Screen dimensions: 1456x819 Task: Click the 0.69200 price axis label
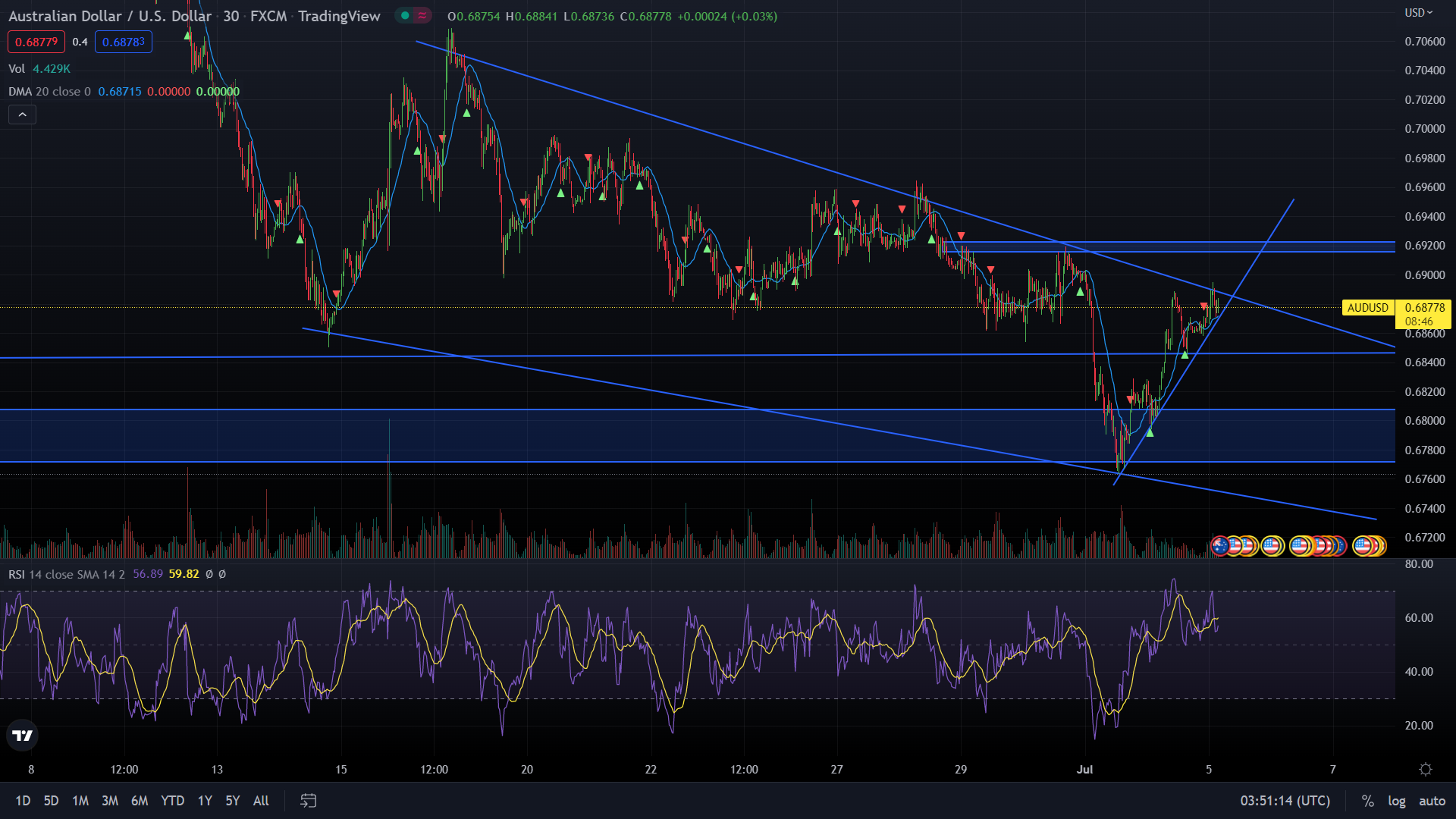[1424, 246]
